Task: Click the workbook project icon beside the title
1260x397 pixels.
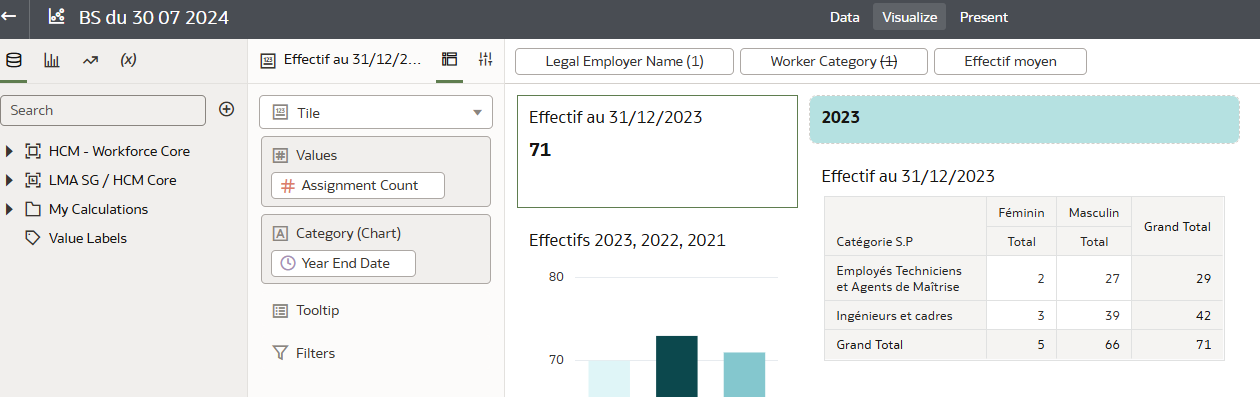Action: 56,17
